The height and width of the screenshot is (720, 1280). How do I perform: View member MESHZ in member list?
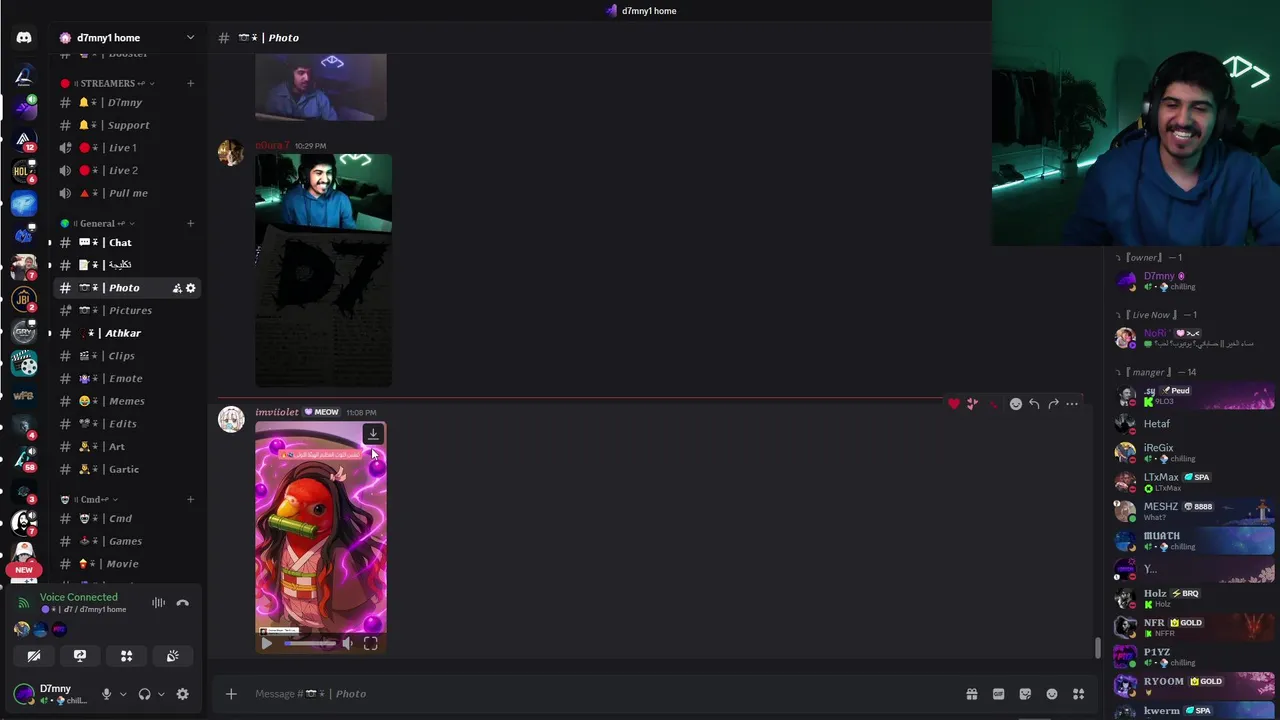(1196, 511)
